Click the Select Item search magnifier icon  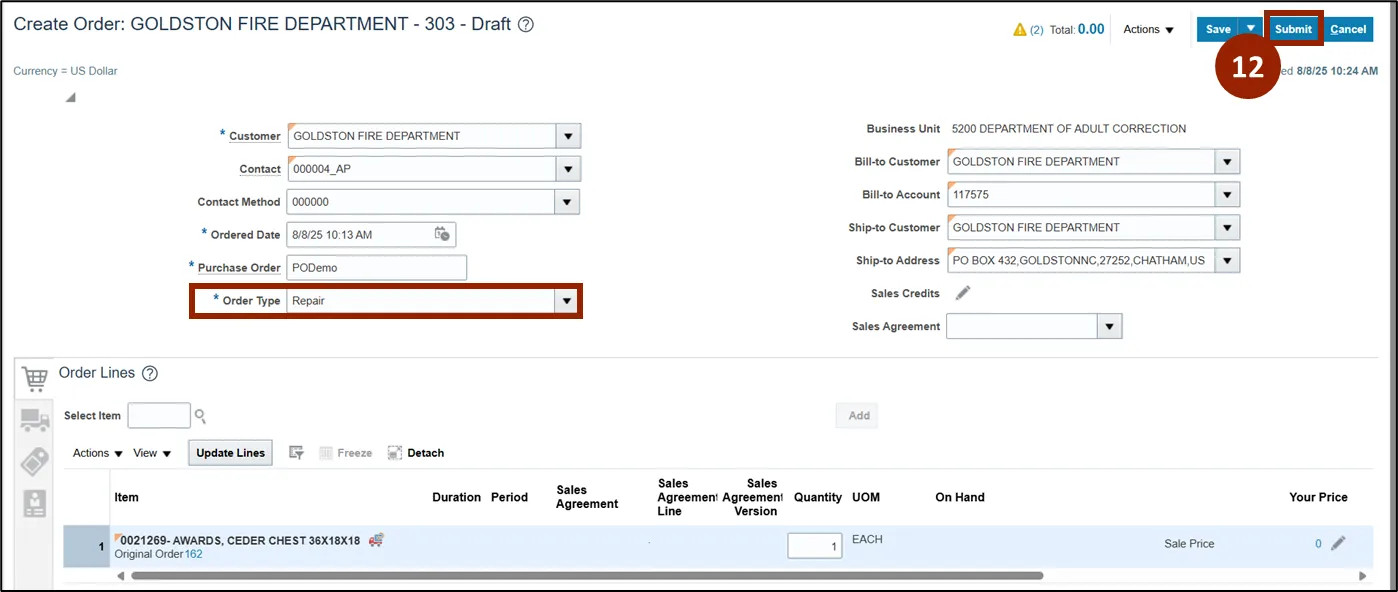pos(201,416)
